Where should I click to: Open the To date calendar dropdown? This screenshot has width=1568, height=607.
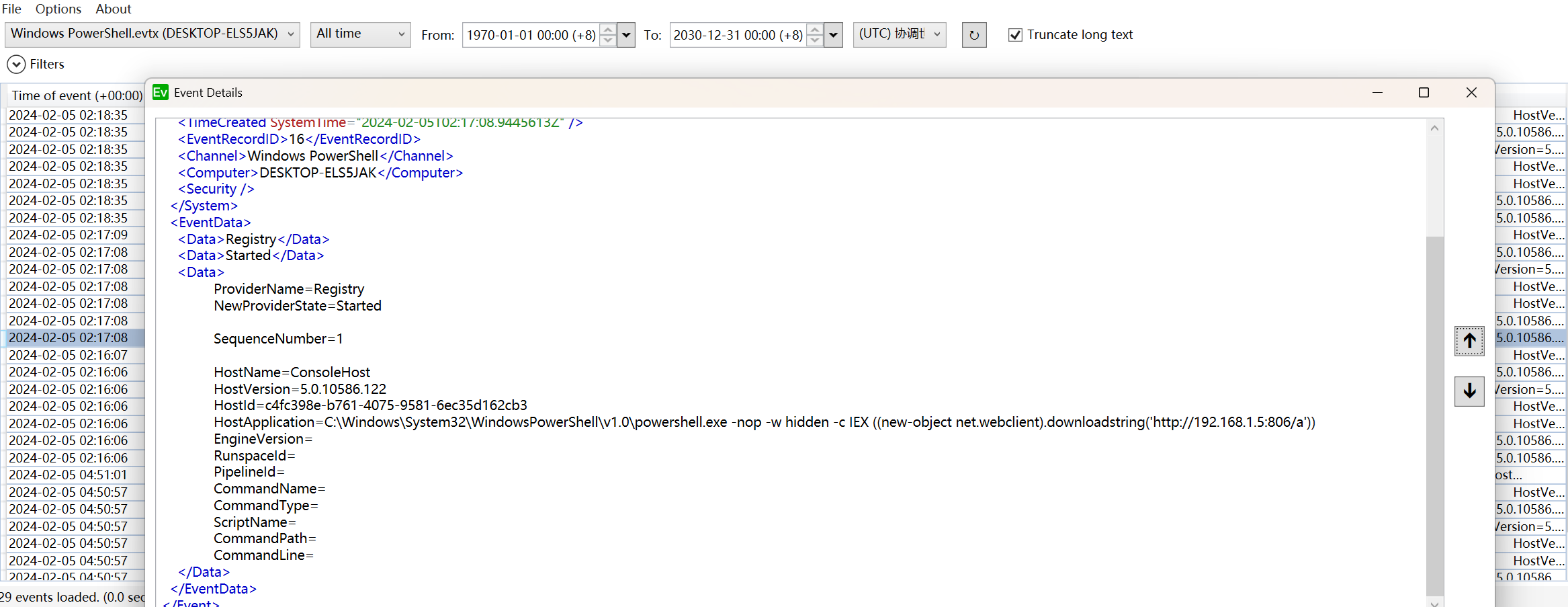pyautogui.click(x=833, y=35)
